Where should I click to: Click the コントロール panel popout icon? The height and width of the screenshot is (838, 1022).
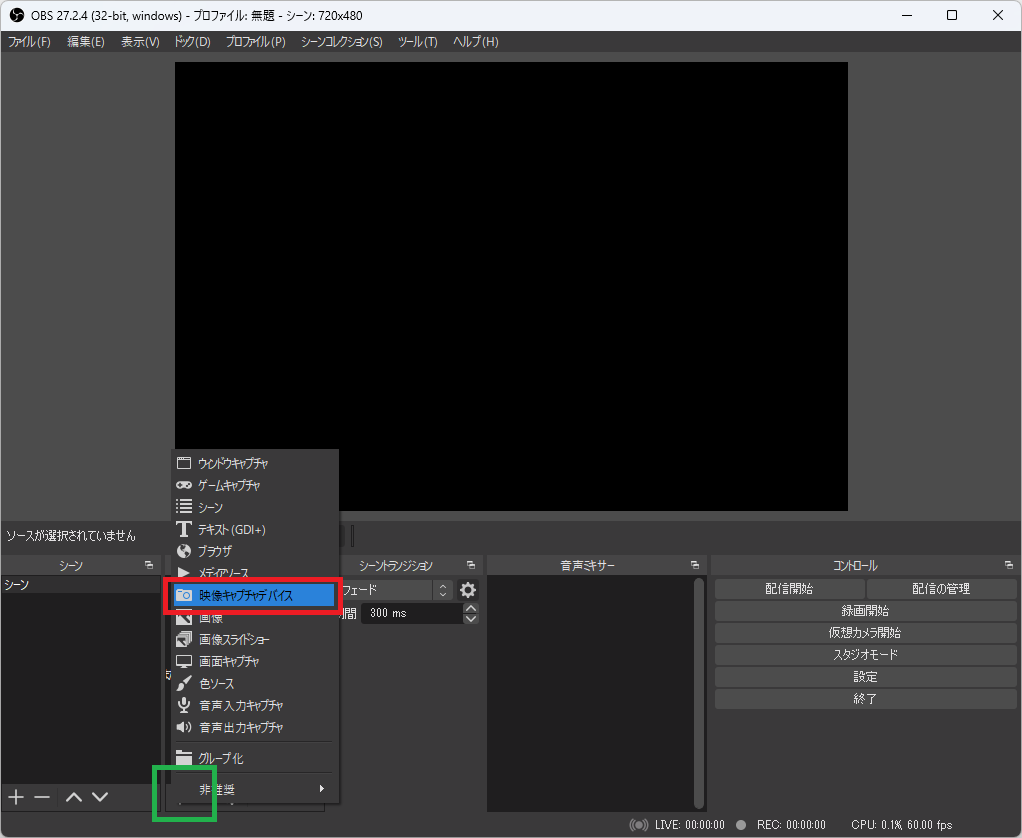coord(1008,564)
